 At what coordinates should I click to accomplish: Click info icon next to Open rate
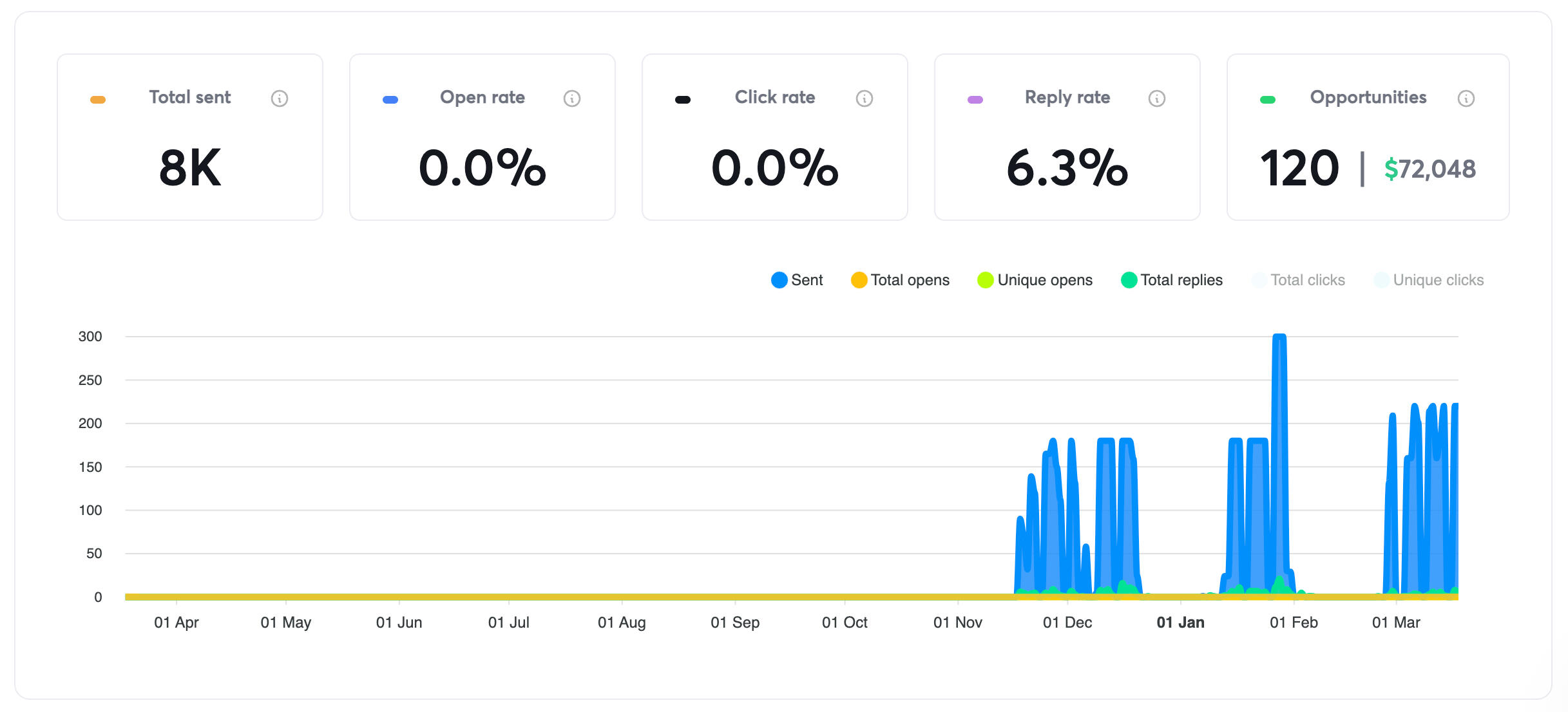571,98
